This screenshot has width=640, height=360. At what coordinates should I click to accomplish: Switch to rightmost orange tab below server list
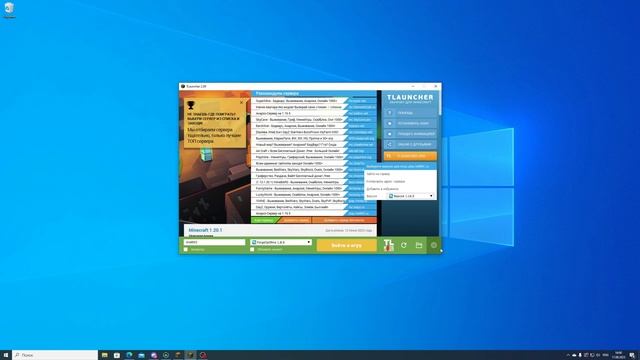[x=344, y=220]
